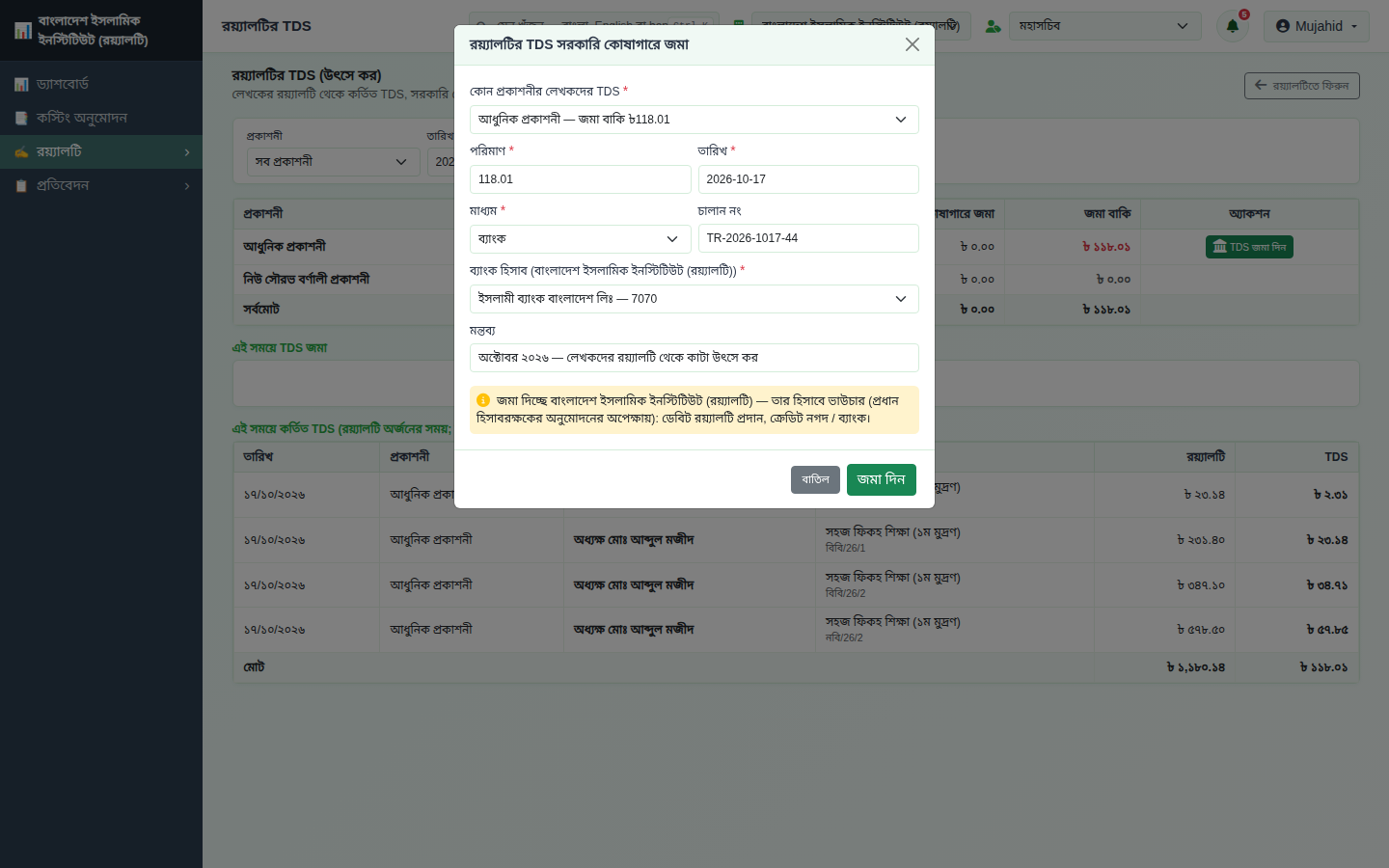Screen dimensions: 1389x868
Task: Click the প্রতিবেদন clipboard icon
Action: [x=21, y=186]
